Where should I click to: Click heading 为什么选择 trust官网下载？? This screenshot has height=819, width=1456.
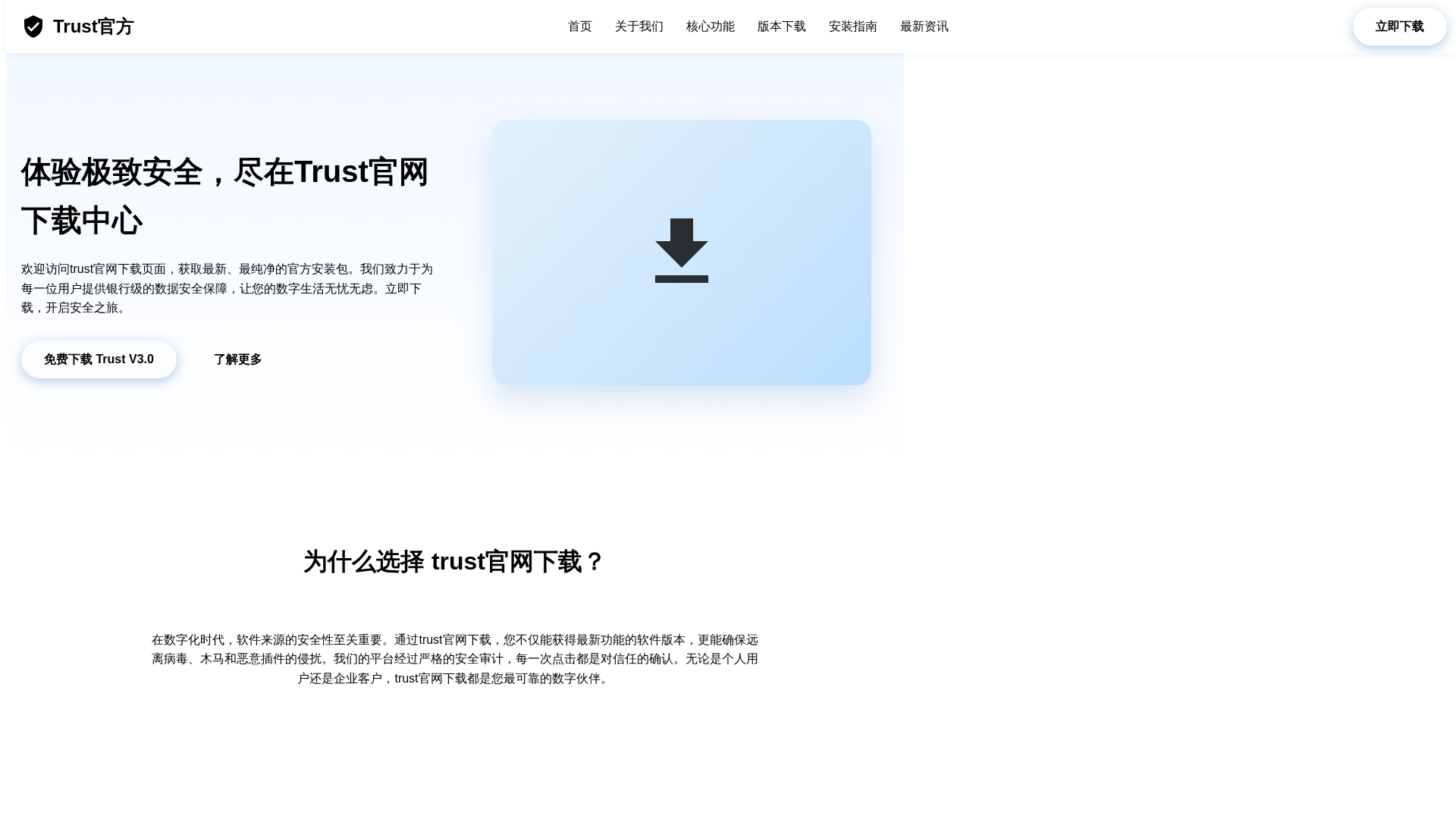pyautogui.click(x=454, y=562)
